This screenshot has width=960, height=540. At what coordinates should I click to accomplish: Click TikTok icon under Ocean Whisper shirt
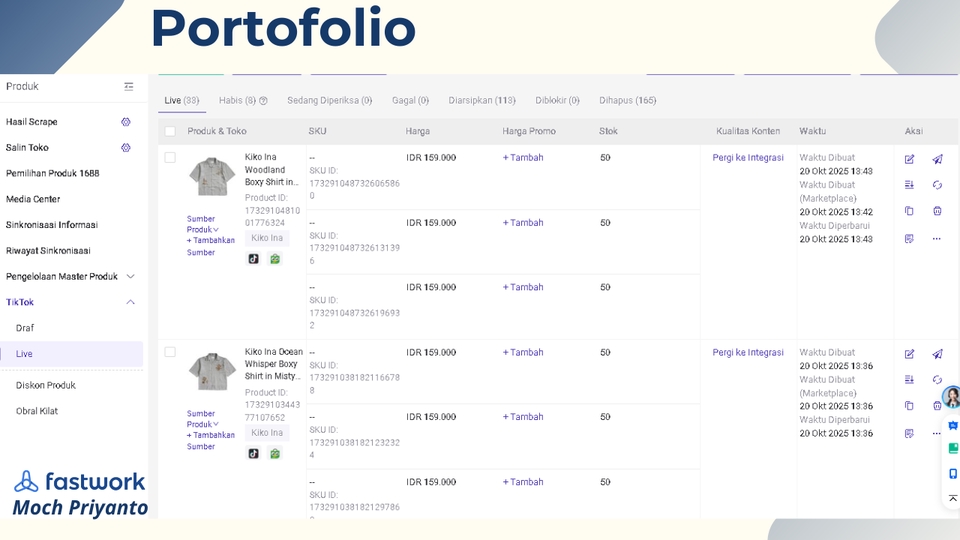click(253, 454)
